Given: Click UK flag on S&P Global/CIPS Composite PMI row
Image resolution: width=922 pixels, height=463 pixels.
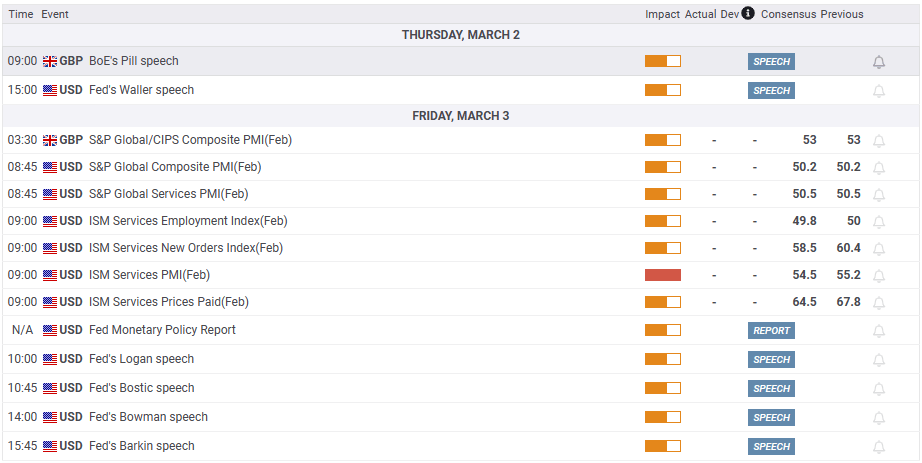Looking at the screenshot, I should (x=50, y=140).
